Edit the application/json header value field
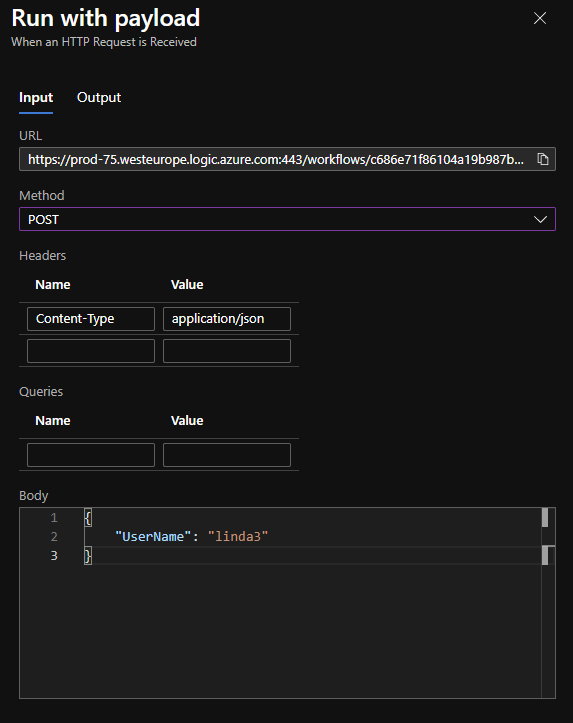The height and width of the screenshot is (723, 573). point(227,319)
